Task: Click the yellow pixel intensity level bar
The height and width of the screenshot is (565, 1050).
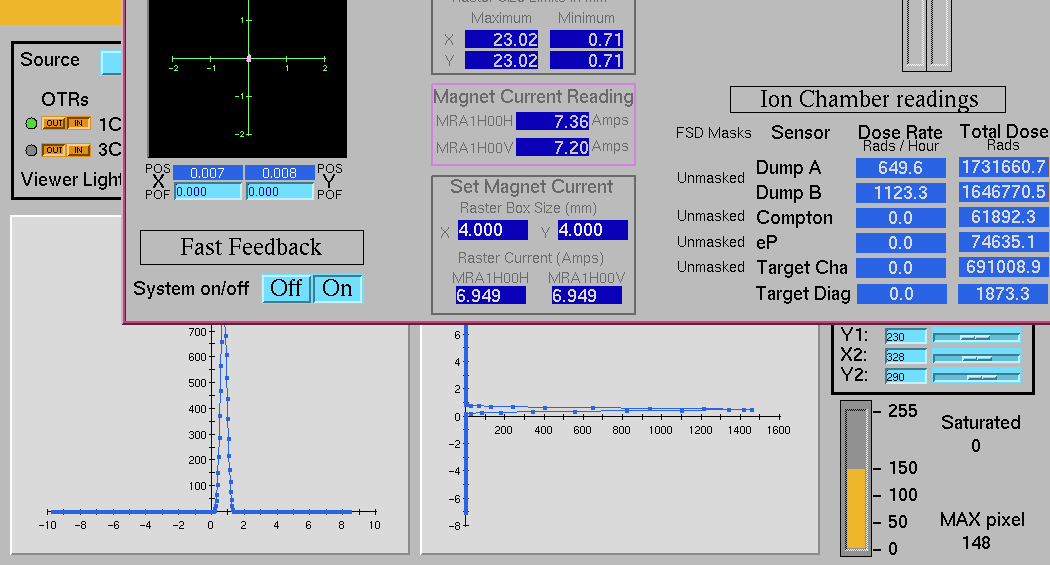Action: [x=856, y=508]
